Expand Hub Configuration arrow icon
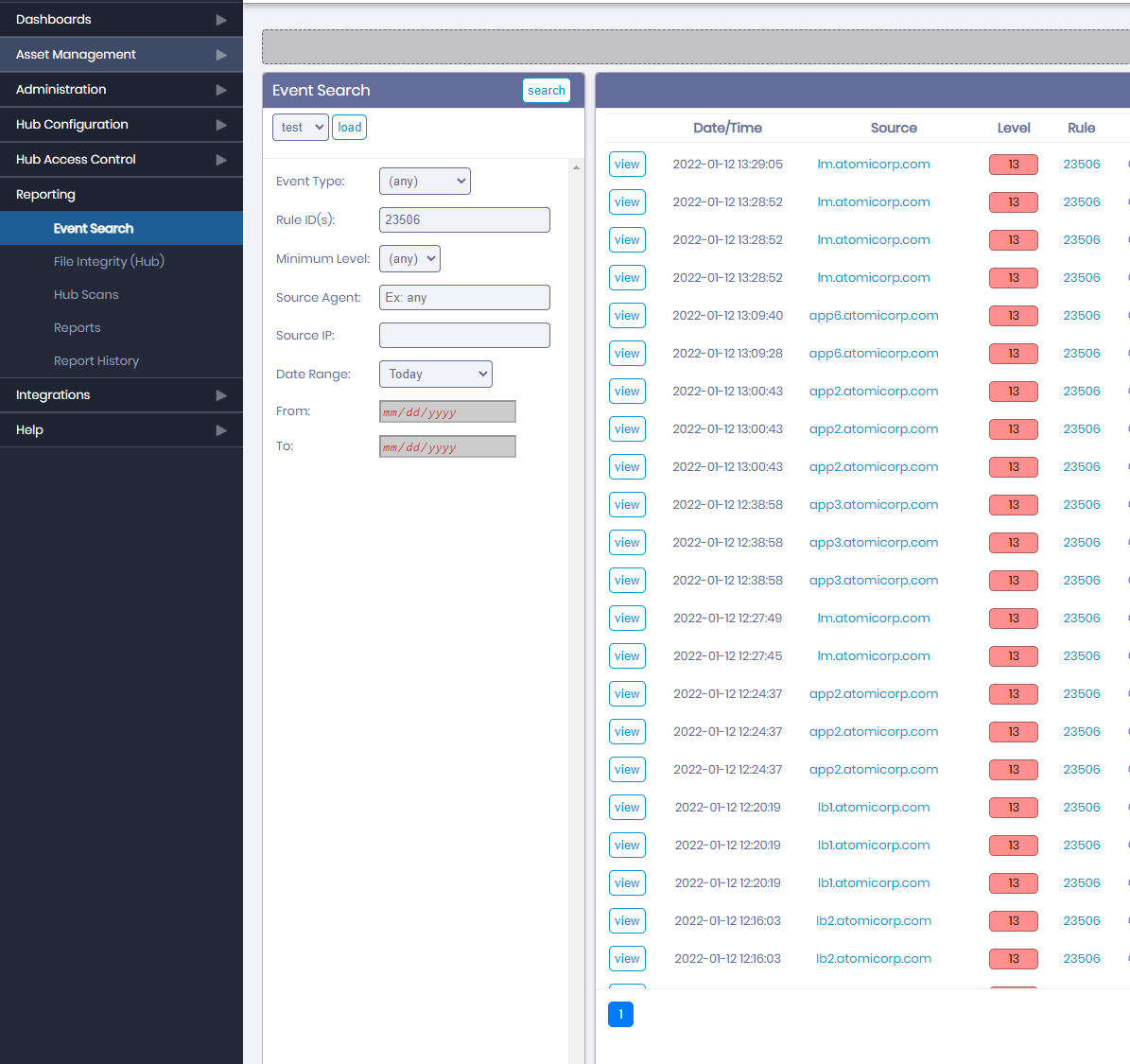Image resolution: width=1130 pixels, height=1064 pixels. click(x=221, y=125)
